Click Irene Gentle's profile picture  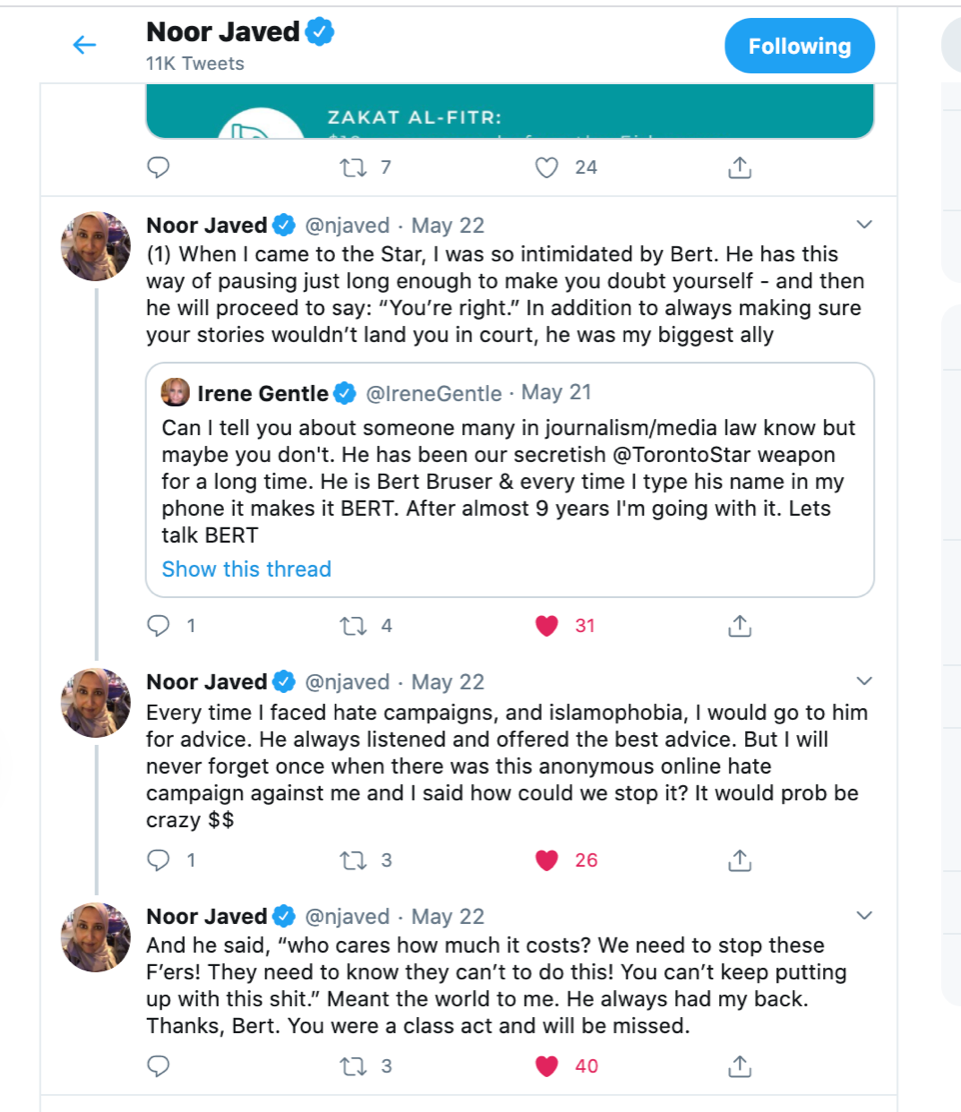click(x=175, y=392)
